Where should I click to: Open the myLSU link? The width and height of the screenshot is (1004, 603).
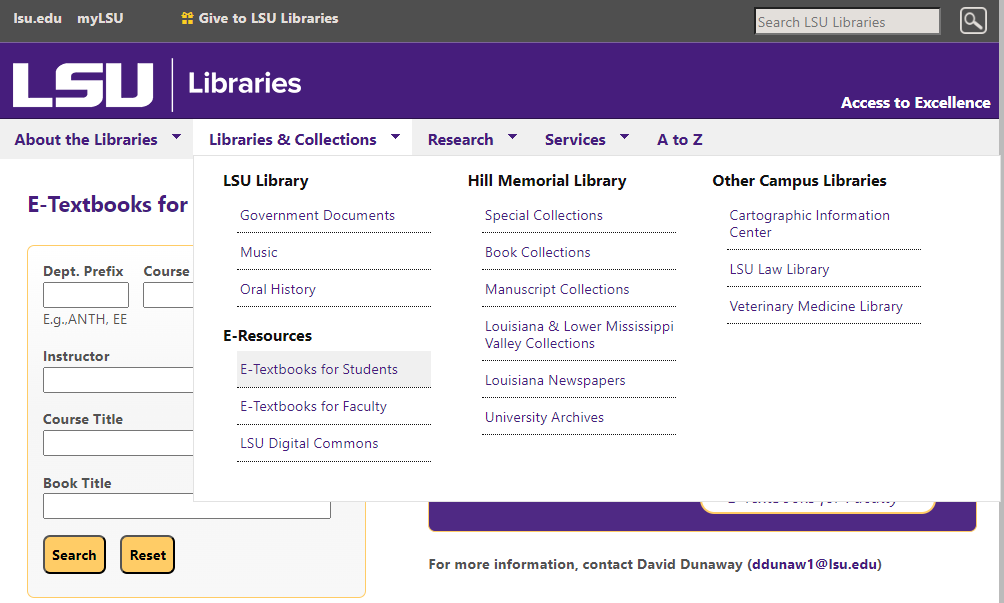click(x=100, y=19)
